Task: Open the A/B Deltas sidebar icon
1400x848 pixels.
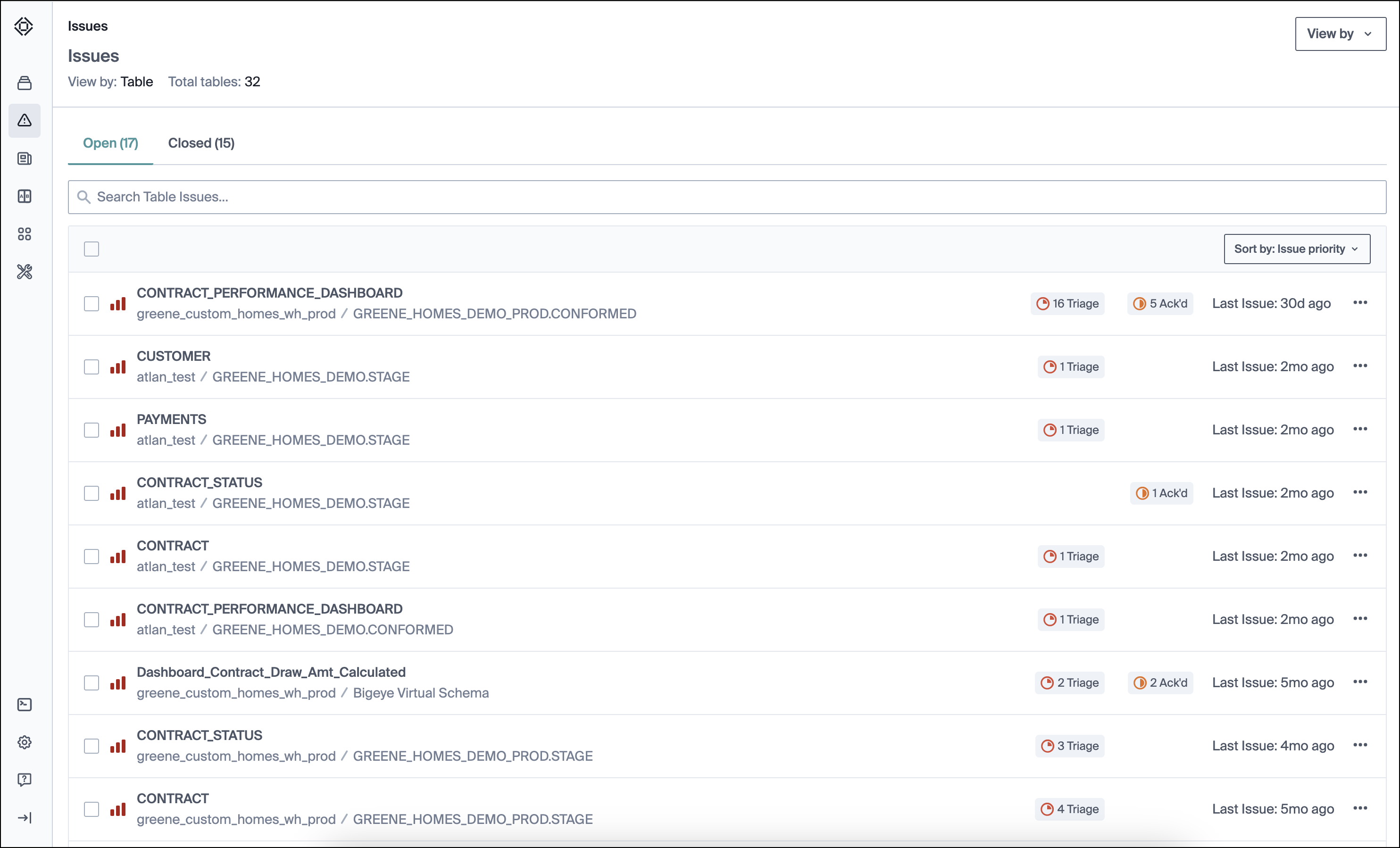Action: [x=24, y=196]
